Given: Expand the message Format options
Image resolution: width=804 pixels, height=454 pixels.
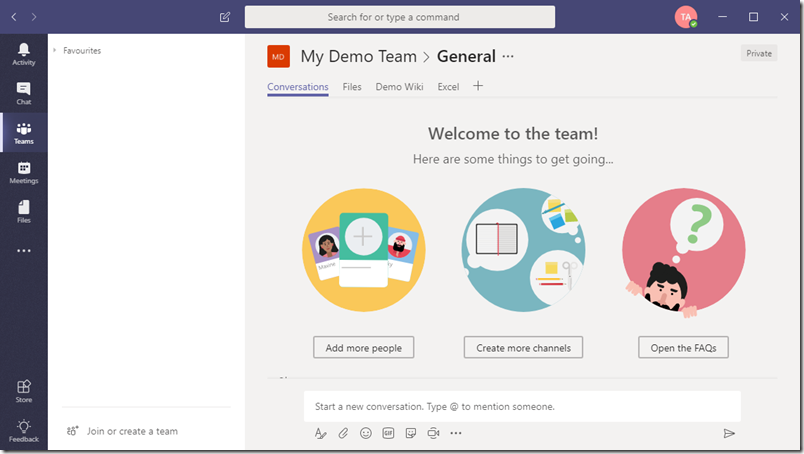Looking at the screenshot, I should [x=320, y=433].
